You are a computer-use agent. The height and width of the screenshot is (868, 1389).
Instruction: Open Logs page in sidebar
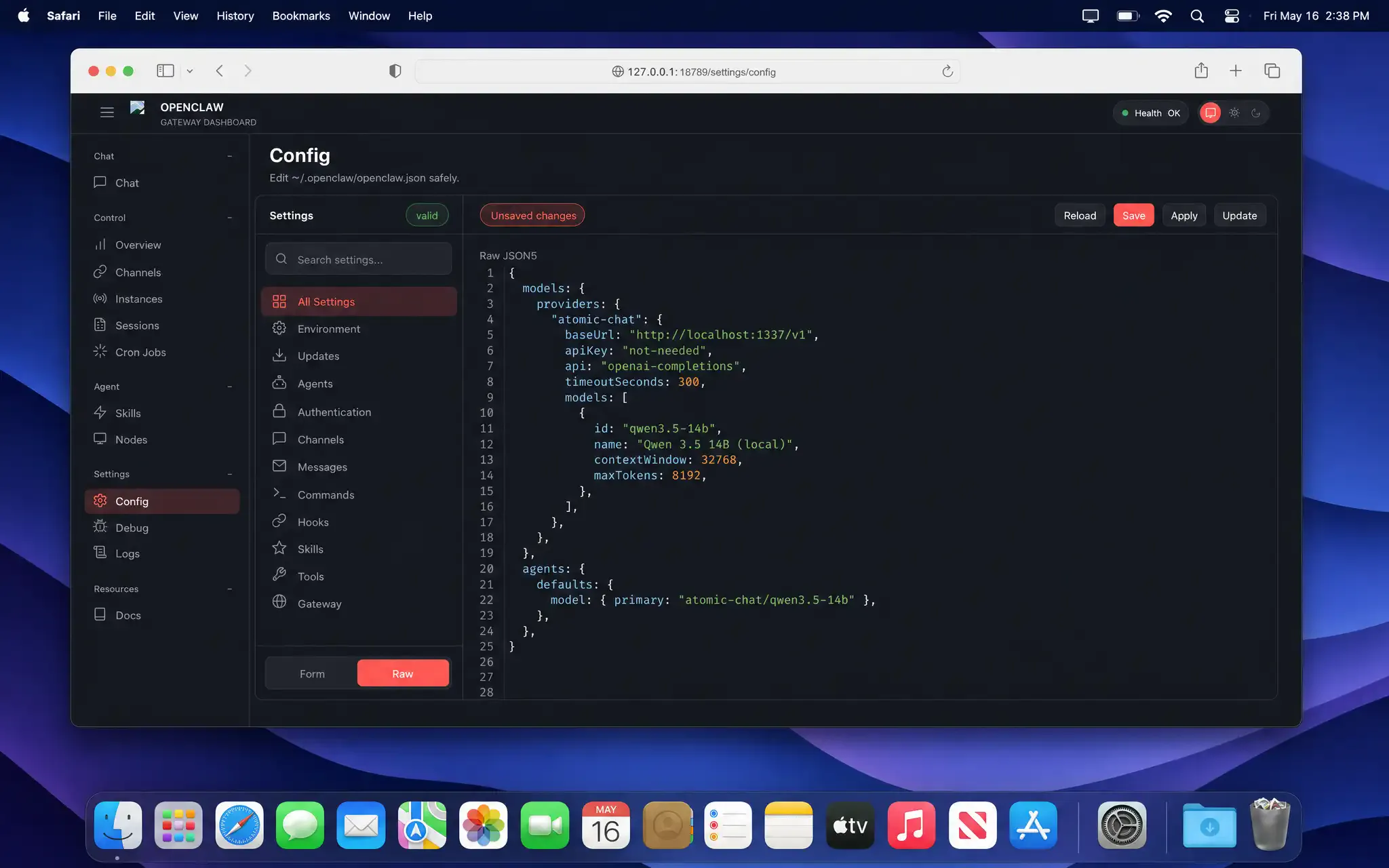pyautogui.click(x=162, y=553)
